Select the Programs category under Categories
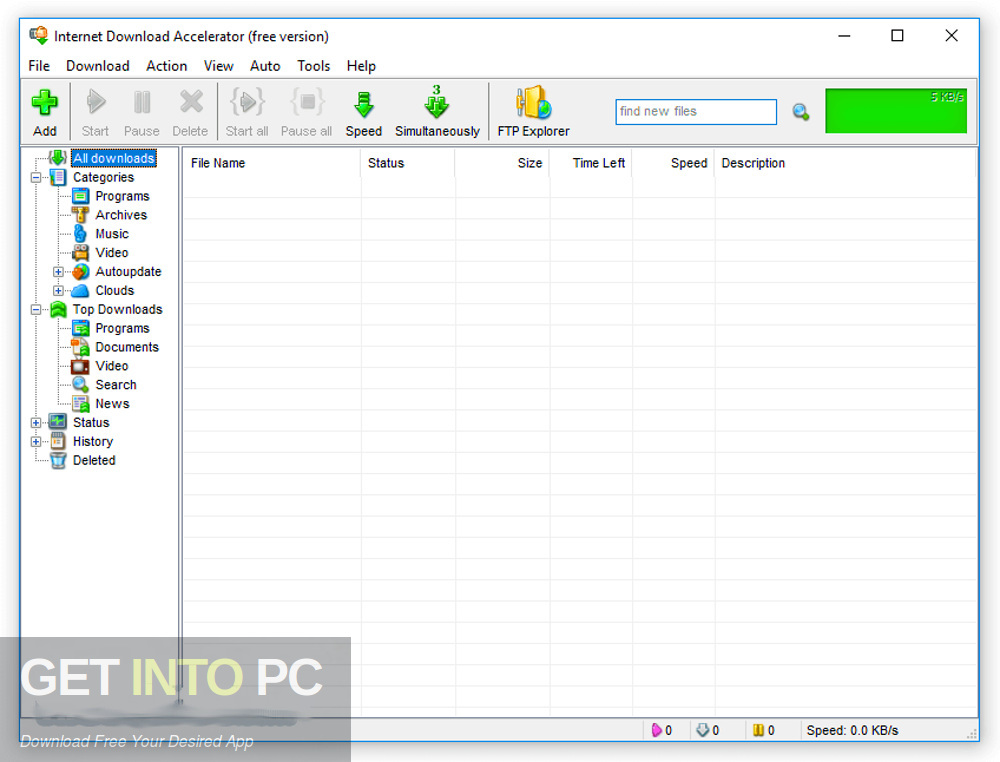 (122, 196)
